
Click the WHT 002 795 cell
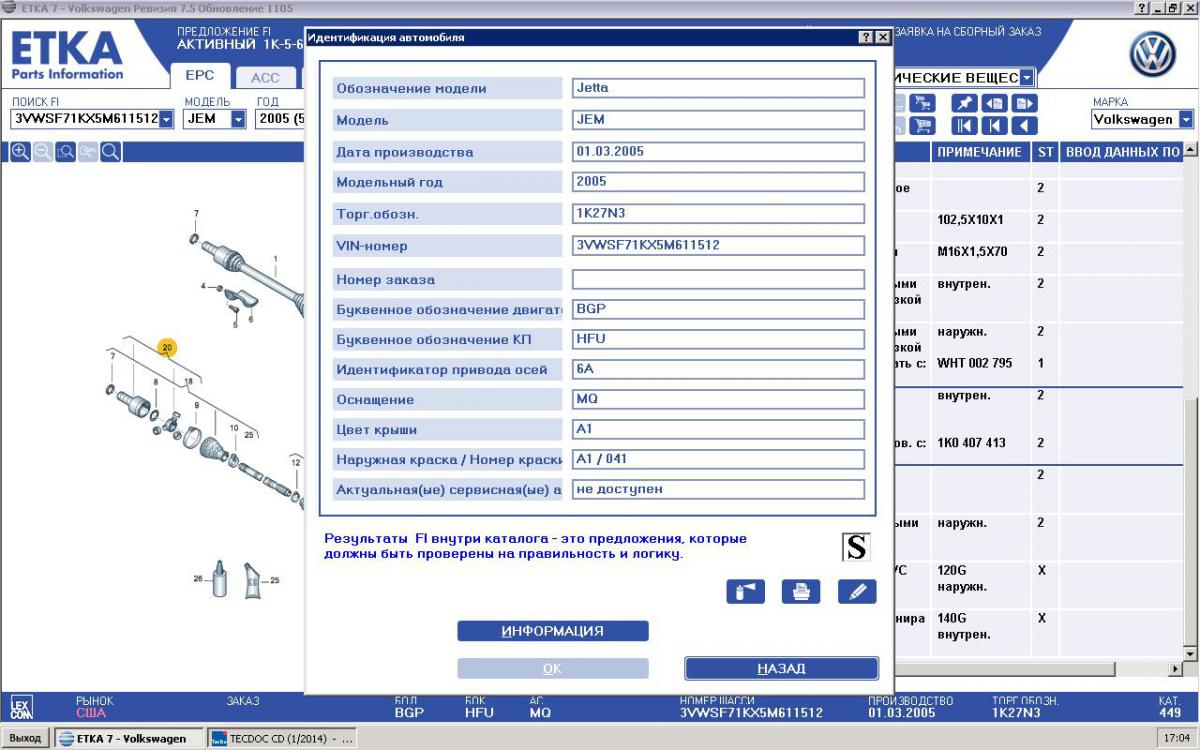tap(975, 363)
